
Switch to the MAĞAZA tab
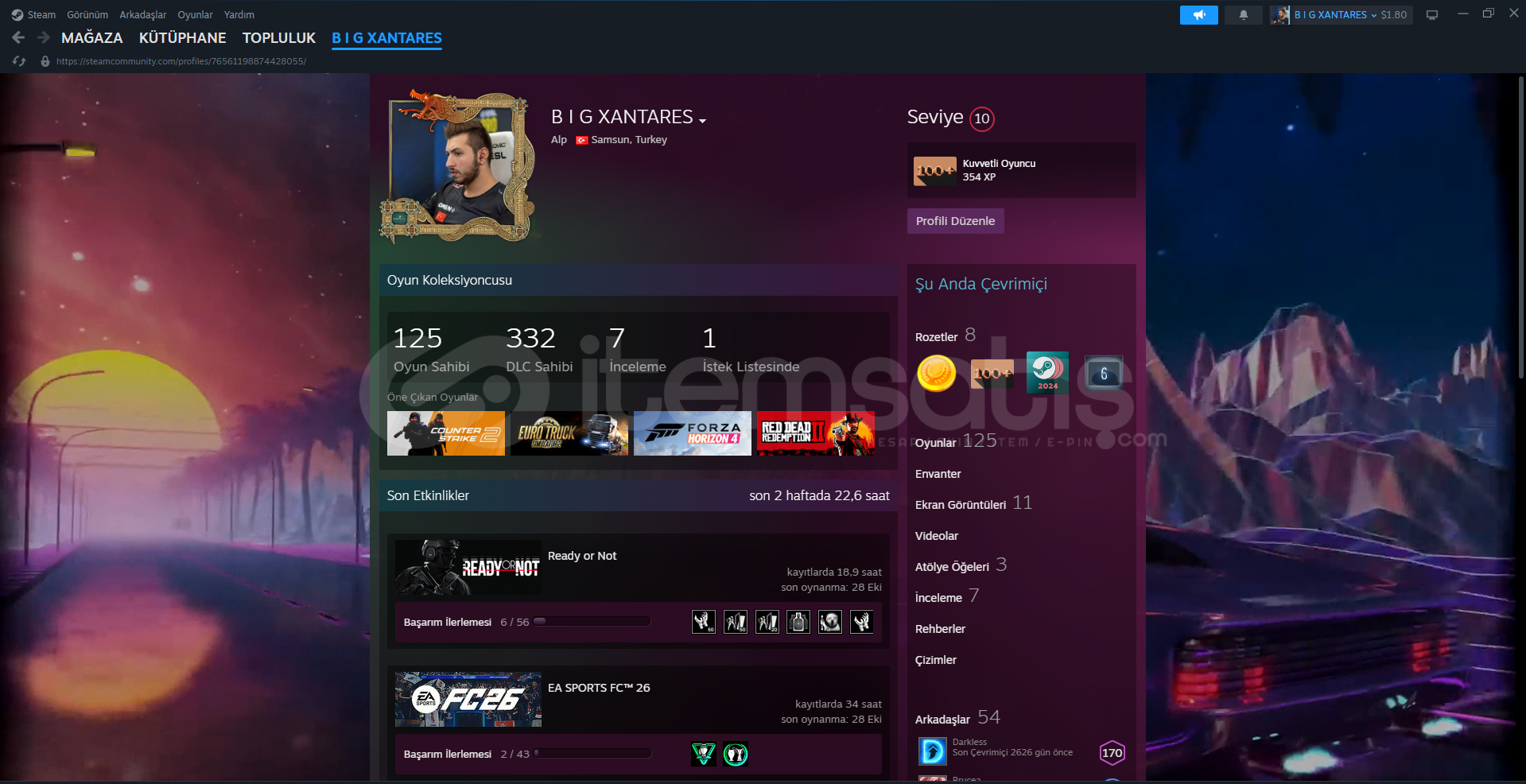click(92, 38)
